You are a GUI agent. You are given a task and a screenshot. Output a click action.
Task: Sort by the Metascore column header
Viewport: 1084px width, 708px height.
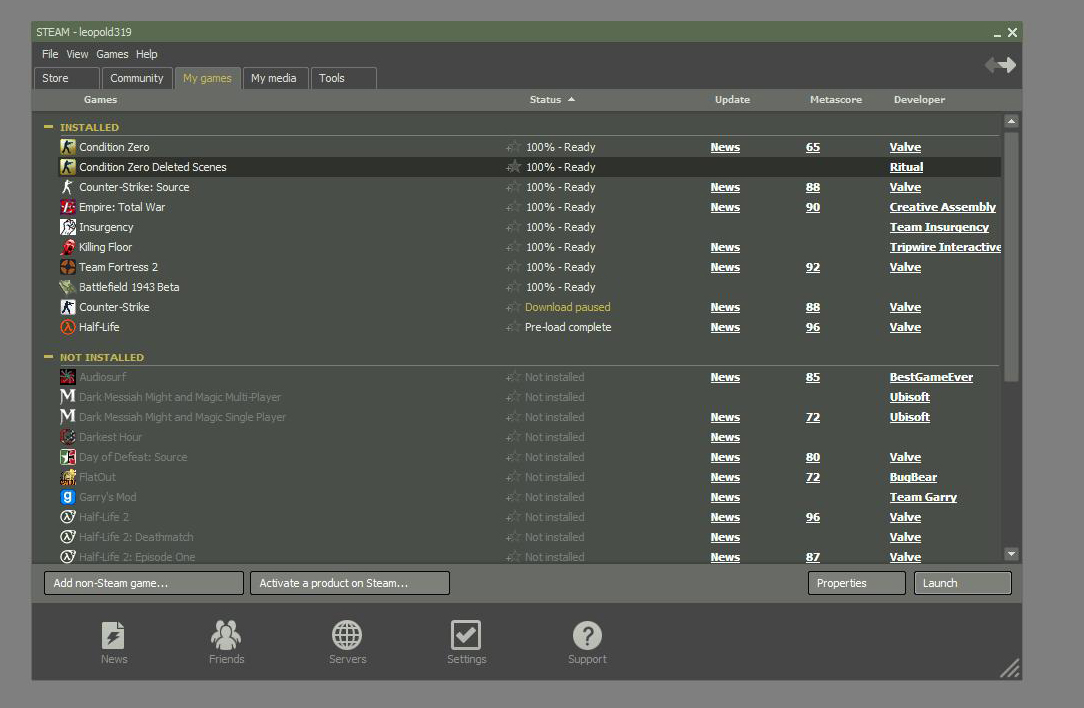coord(836,100)
